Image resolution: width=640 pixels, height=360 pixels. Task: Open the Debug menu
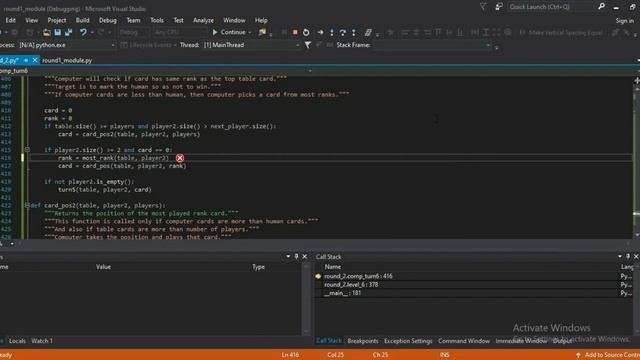pyautogui.click(x=108, y=20)
